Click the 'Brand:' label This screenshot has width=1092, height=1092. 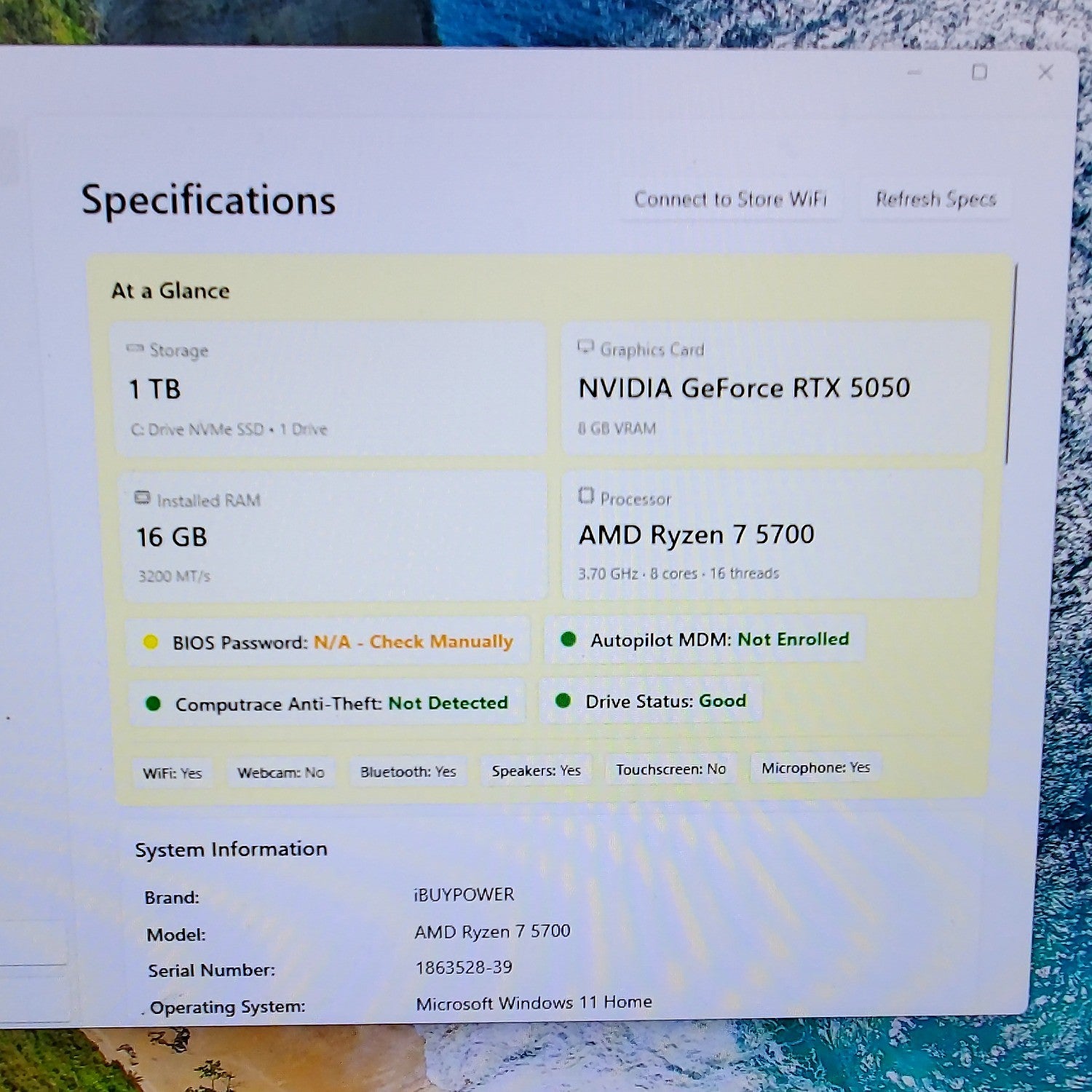click(172, 898)
